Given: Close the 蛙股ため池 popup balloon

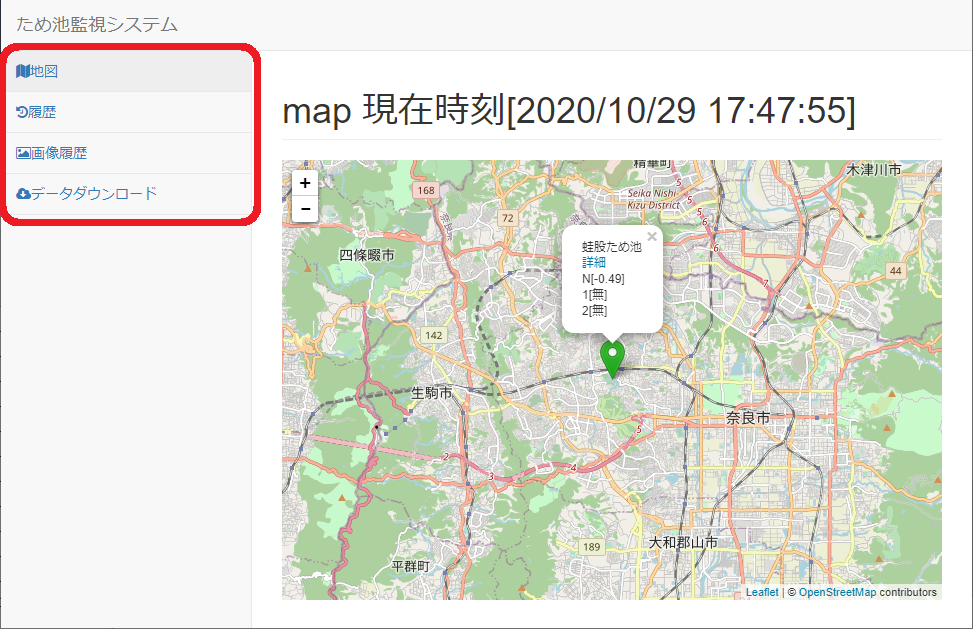Looking at the screenshot, I should pos(652,237).
